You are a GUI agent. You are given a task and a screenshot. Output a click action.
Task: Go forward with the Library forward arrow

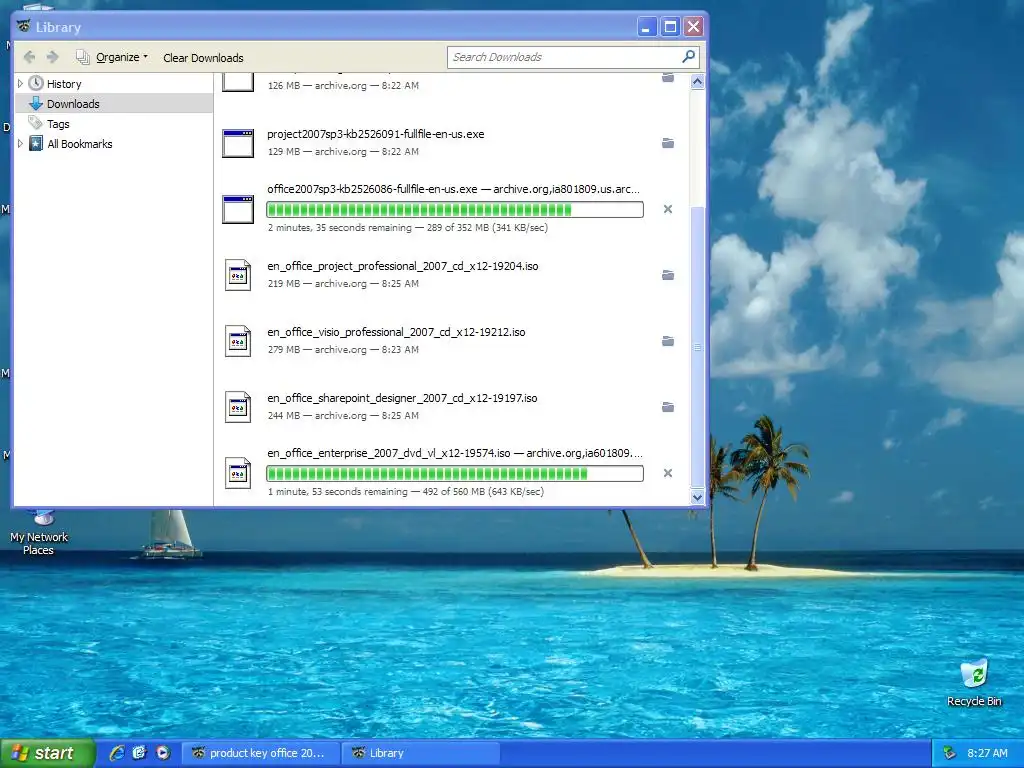click(x=53, y=57)
